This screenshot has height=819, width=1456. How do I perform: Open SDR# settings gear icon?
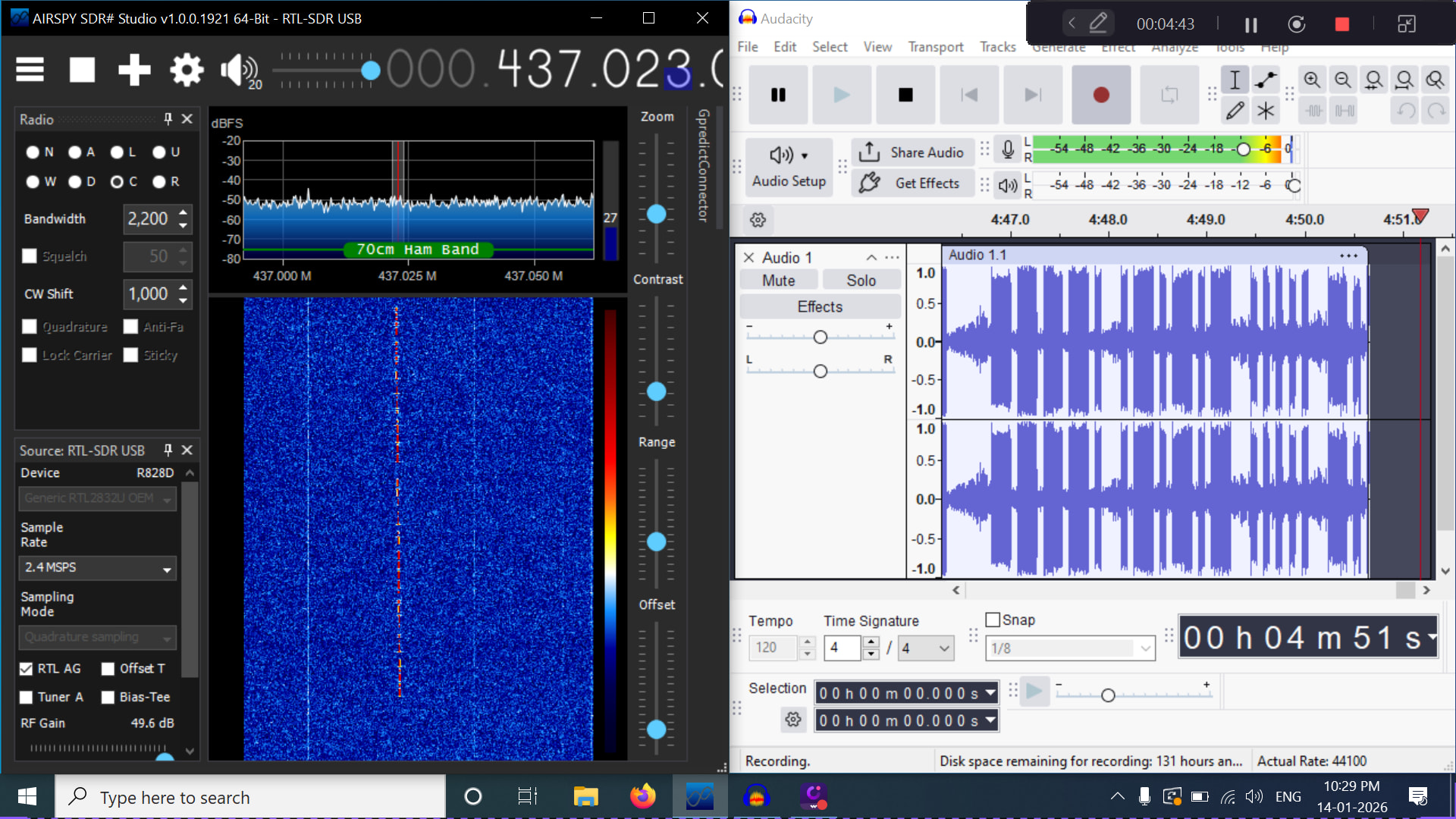pyautogui.click(x=187, y=70)
